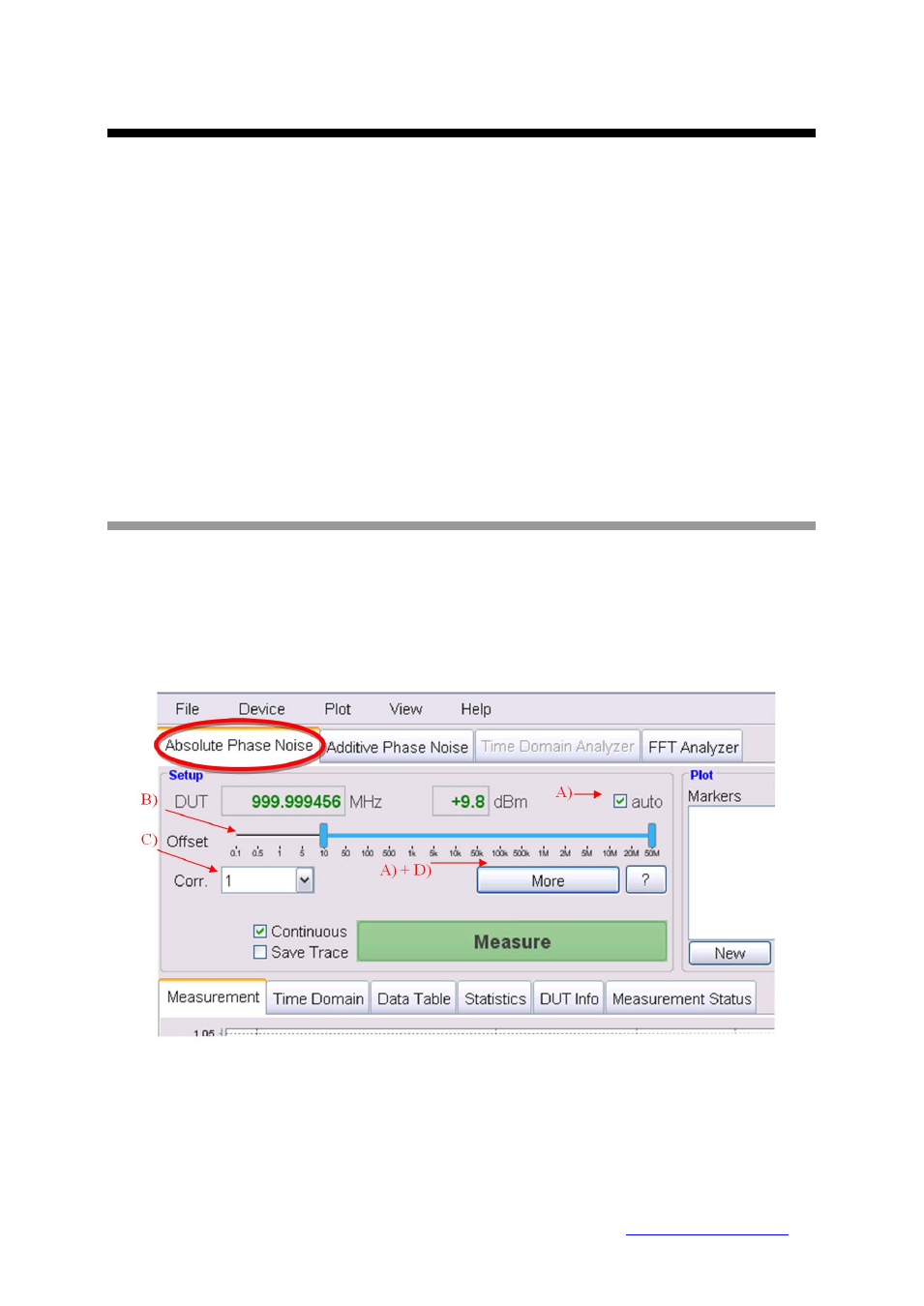Click the New marker button

click(x=730, y=953)
